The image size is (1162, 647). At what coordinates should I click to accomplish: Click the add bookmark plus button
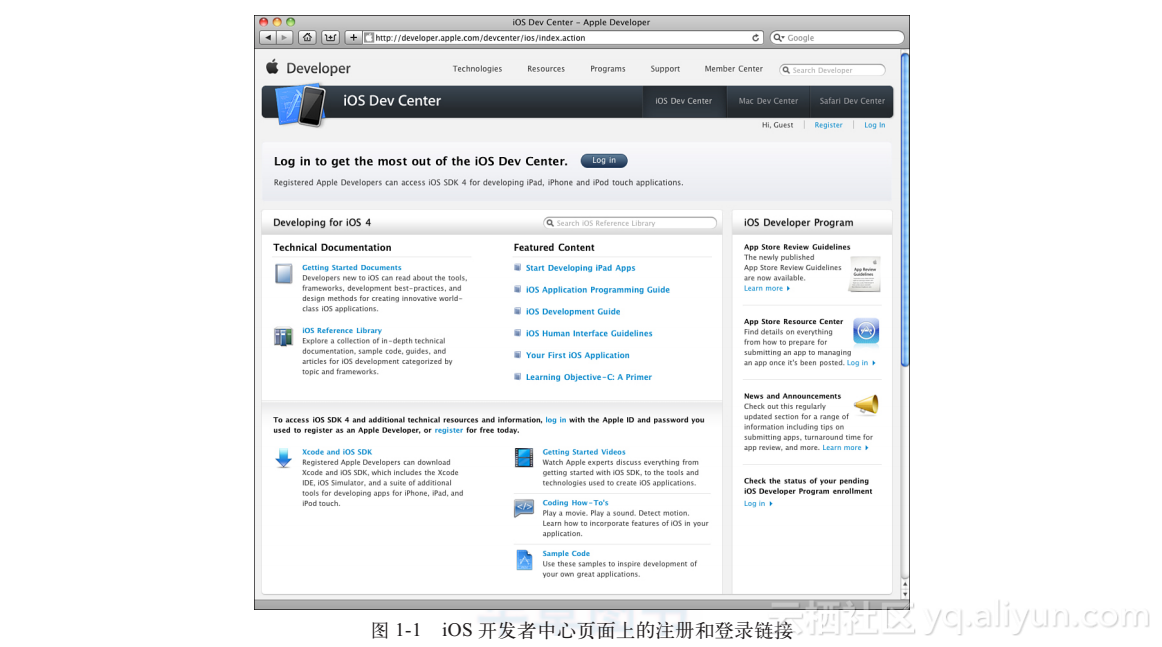point(353,37)
